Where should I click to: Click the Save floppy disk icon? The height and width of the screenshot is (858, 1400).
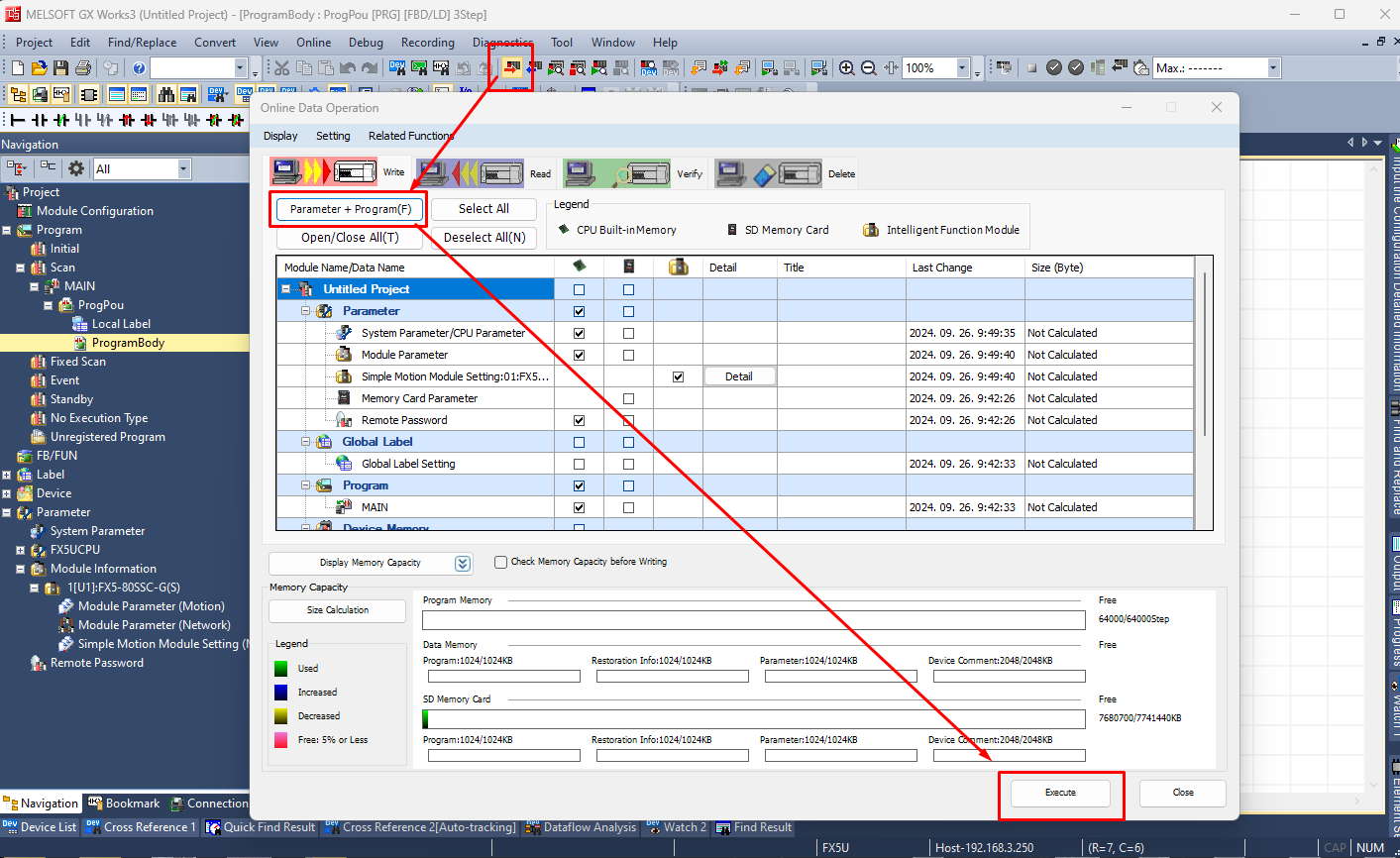(x=61, y=67)
